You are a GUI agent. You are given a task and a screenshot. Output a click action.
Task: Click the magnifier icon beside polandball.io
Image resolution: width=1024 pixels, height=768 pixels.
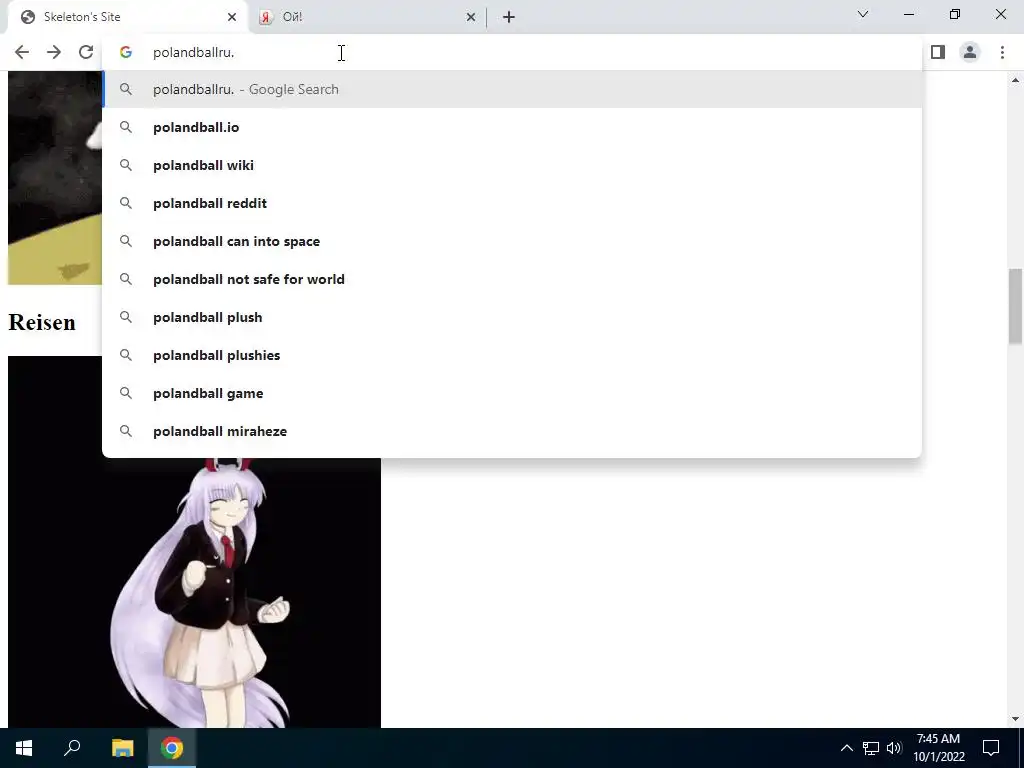(125, 127)
